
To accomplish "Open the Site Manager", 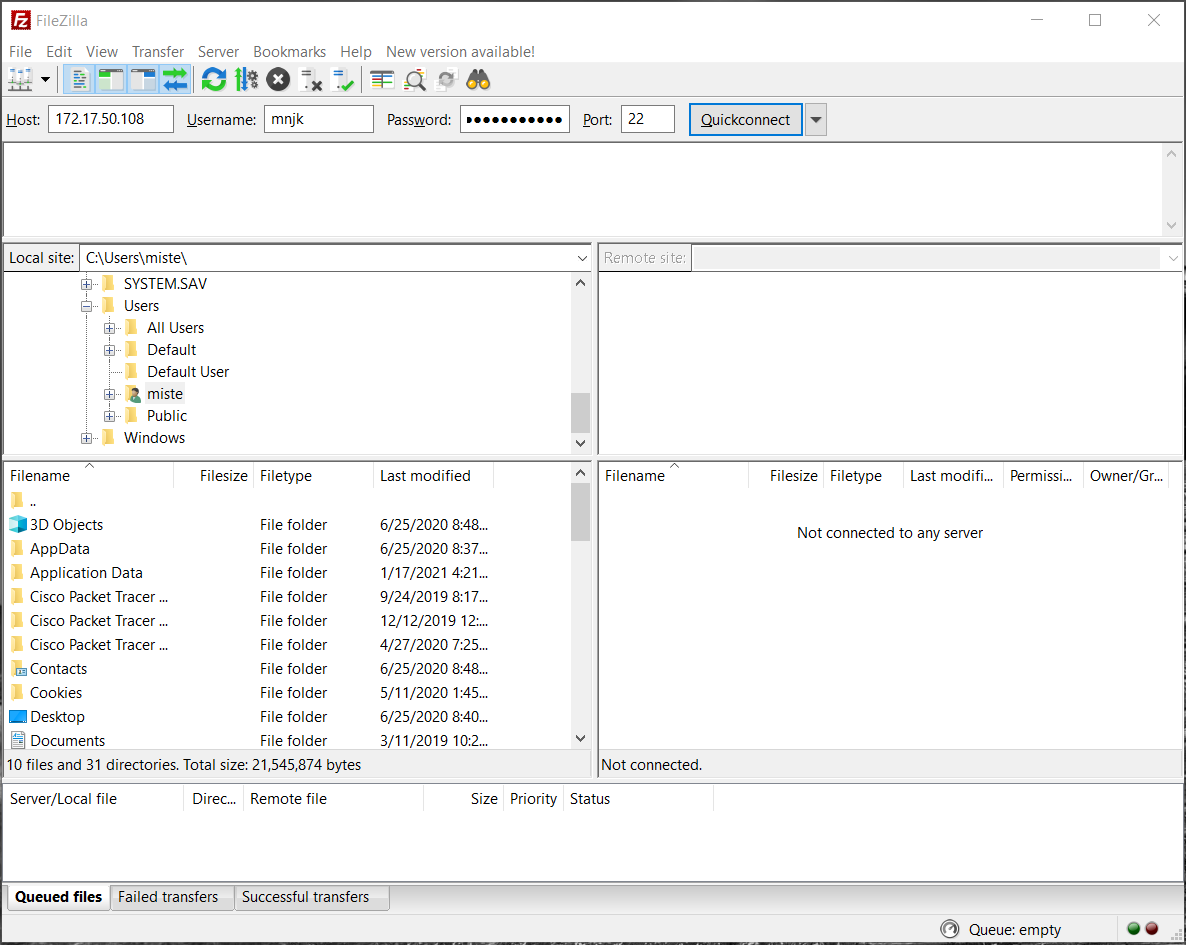I will pos(20,79).
